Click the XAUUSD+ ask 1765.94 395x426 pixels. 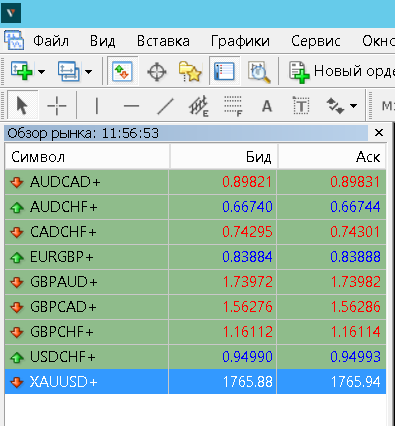355,382
